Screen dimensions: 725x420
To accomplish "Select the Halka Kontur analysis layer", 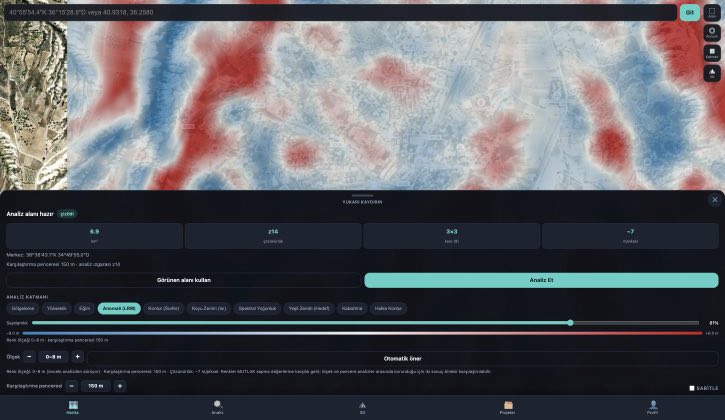I will 388,309.
